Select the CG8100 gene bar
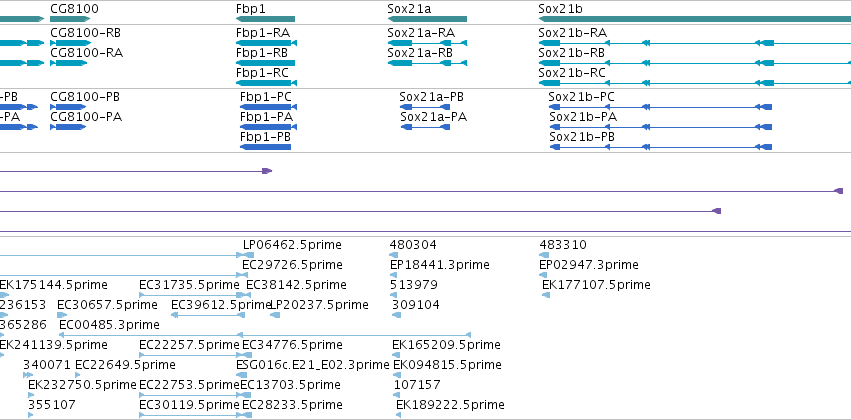This screenshot has height=420, width=851. pos(68,19)
